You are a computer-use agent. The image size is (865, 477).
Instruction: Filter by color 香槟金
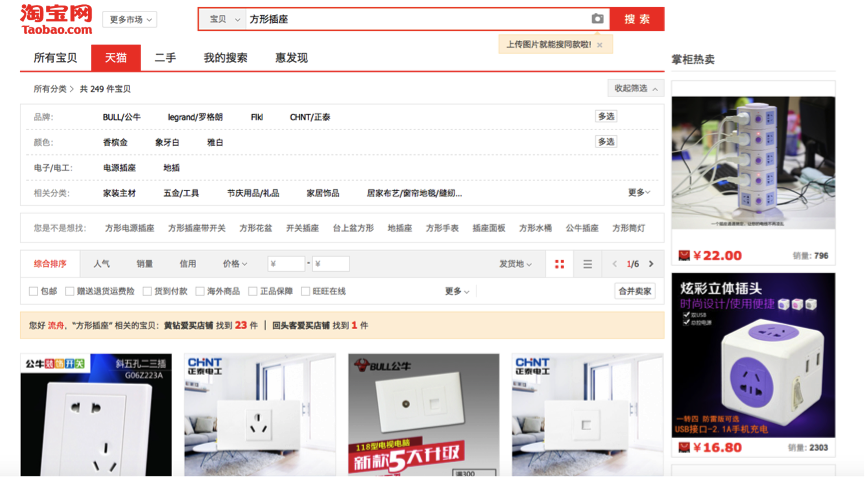coord(115,142)
